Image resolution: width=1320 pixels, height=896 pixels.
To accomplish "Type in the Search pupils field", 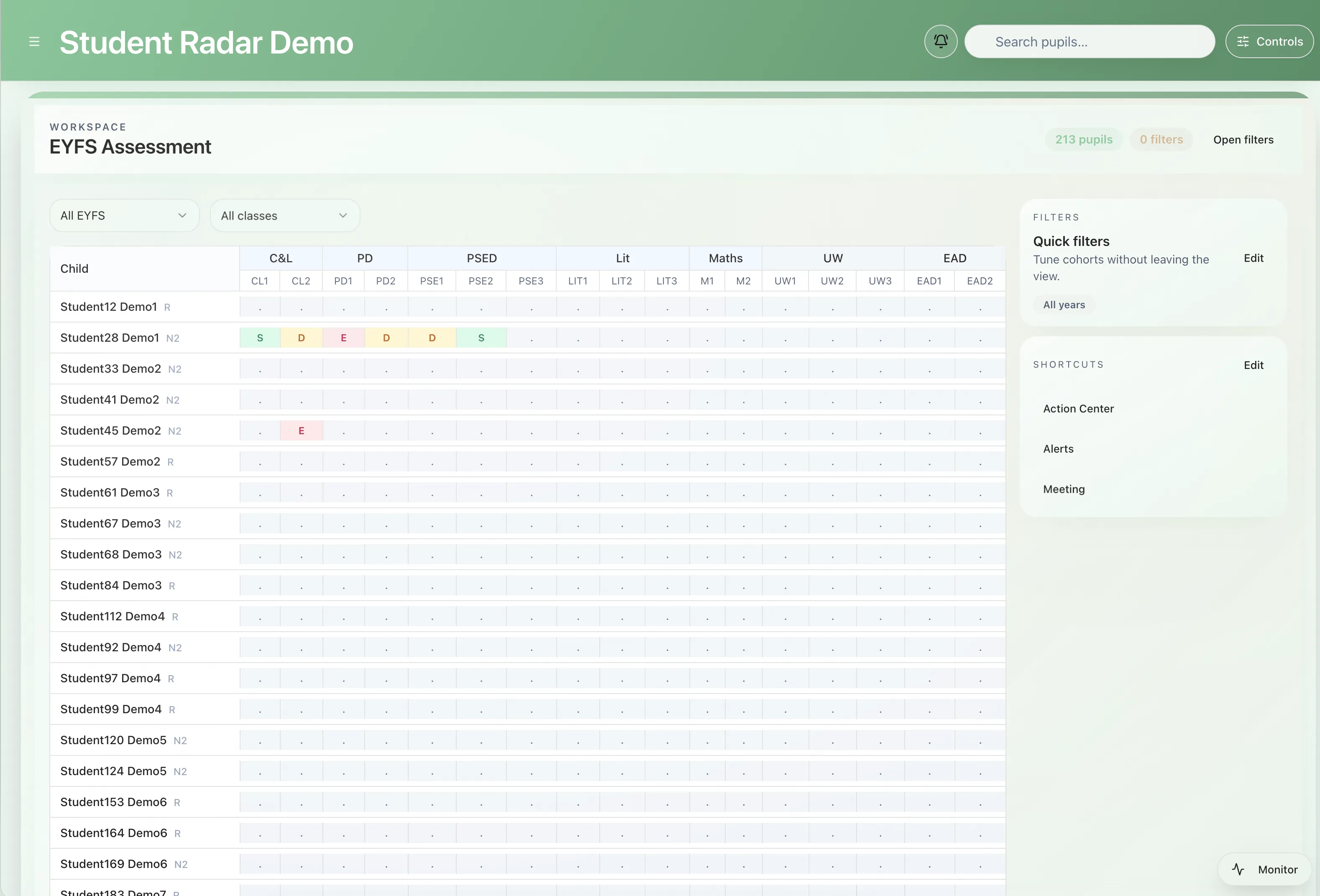I will [x=1089, y=41].
